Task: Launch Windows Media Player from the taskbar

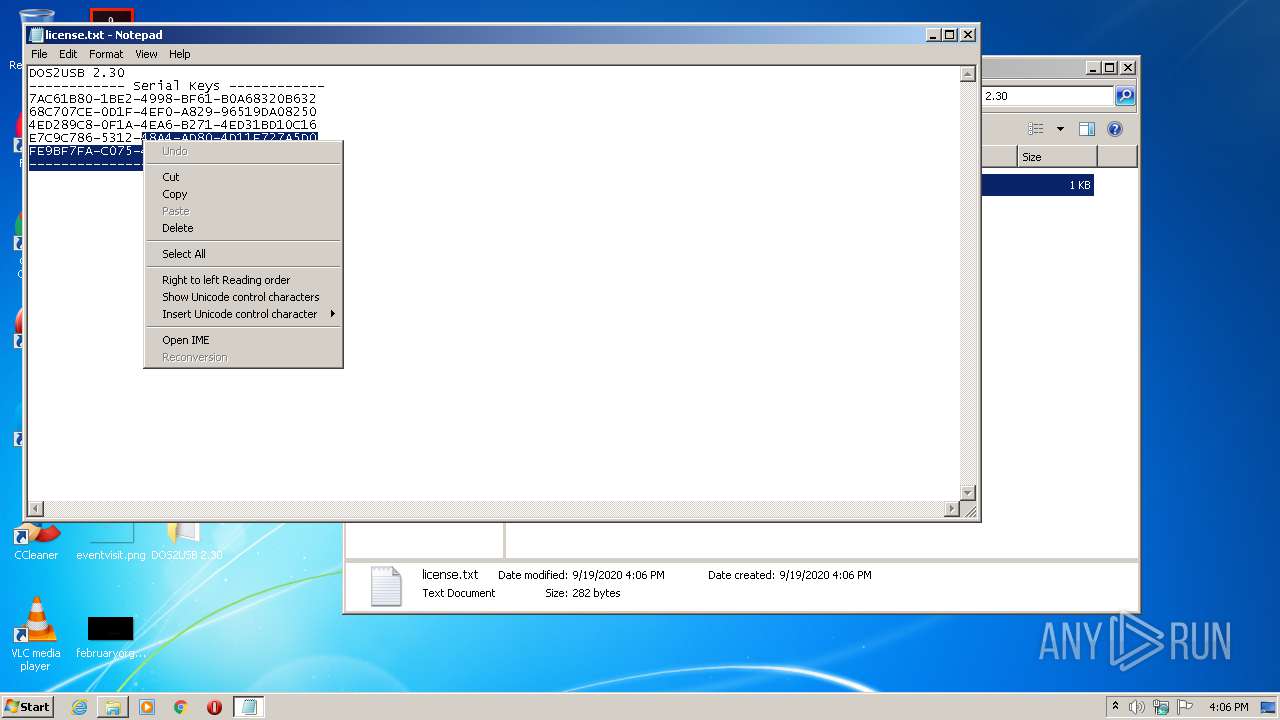Action: point(147,707)
